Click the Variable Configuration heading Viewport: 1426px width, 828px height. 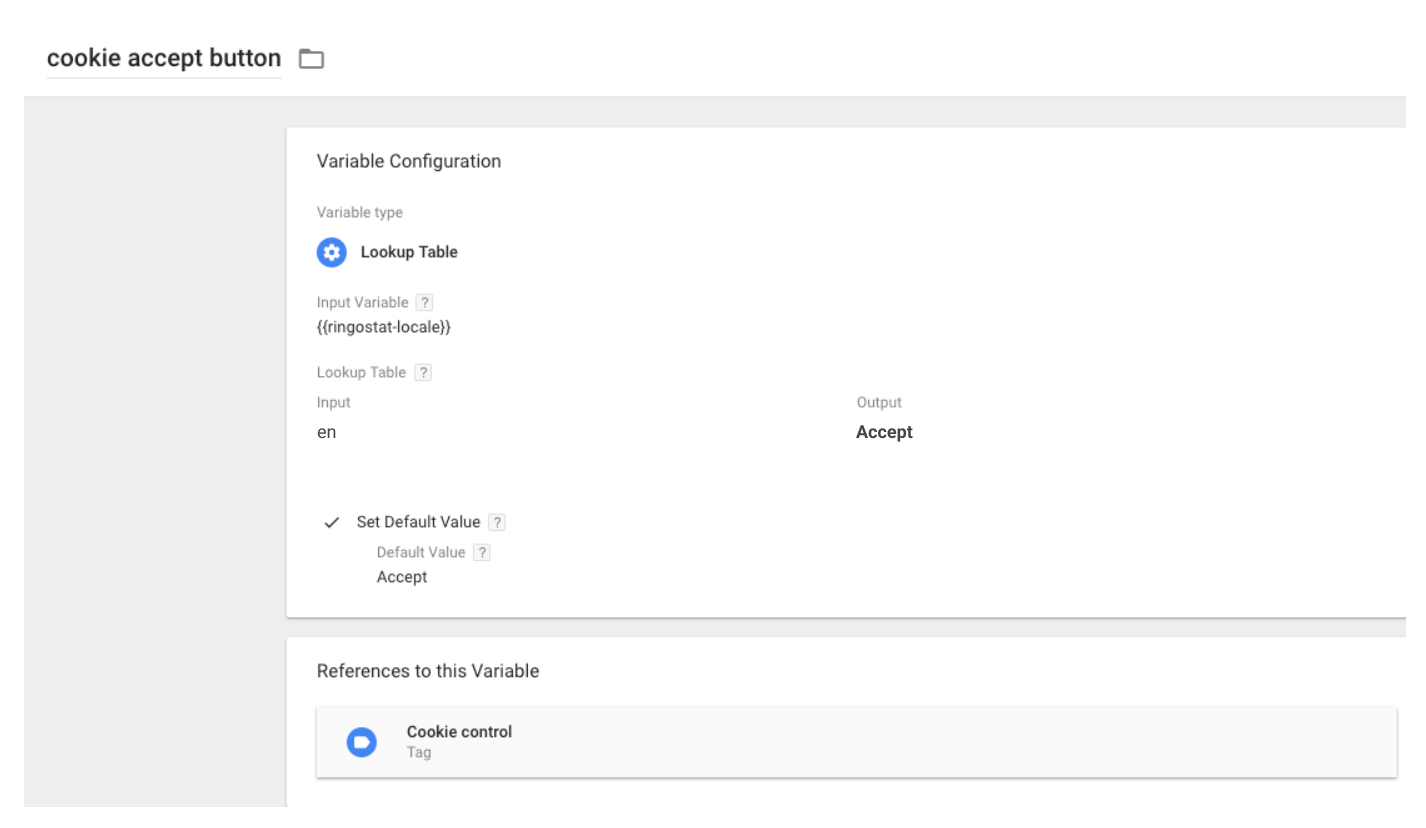(x=409, y=161)
